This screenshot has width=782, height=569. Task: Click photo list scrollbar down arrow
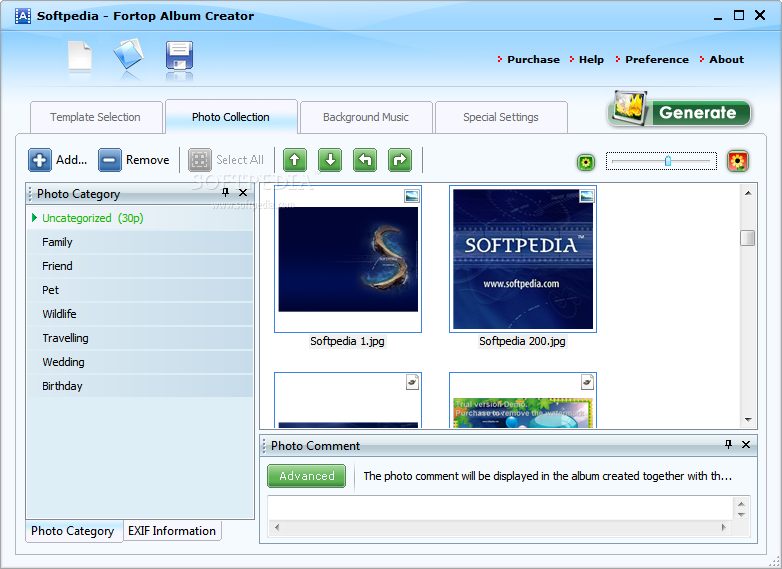(748, 419)
